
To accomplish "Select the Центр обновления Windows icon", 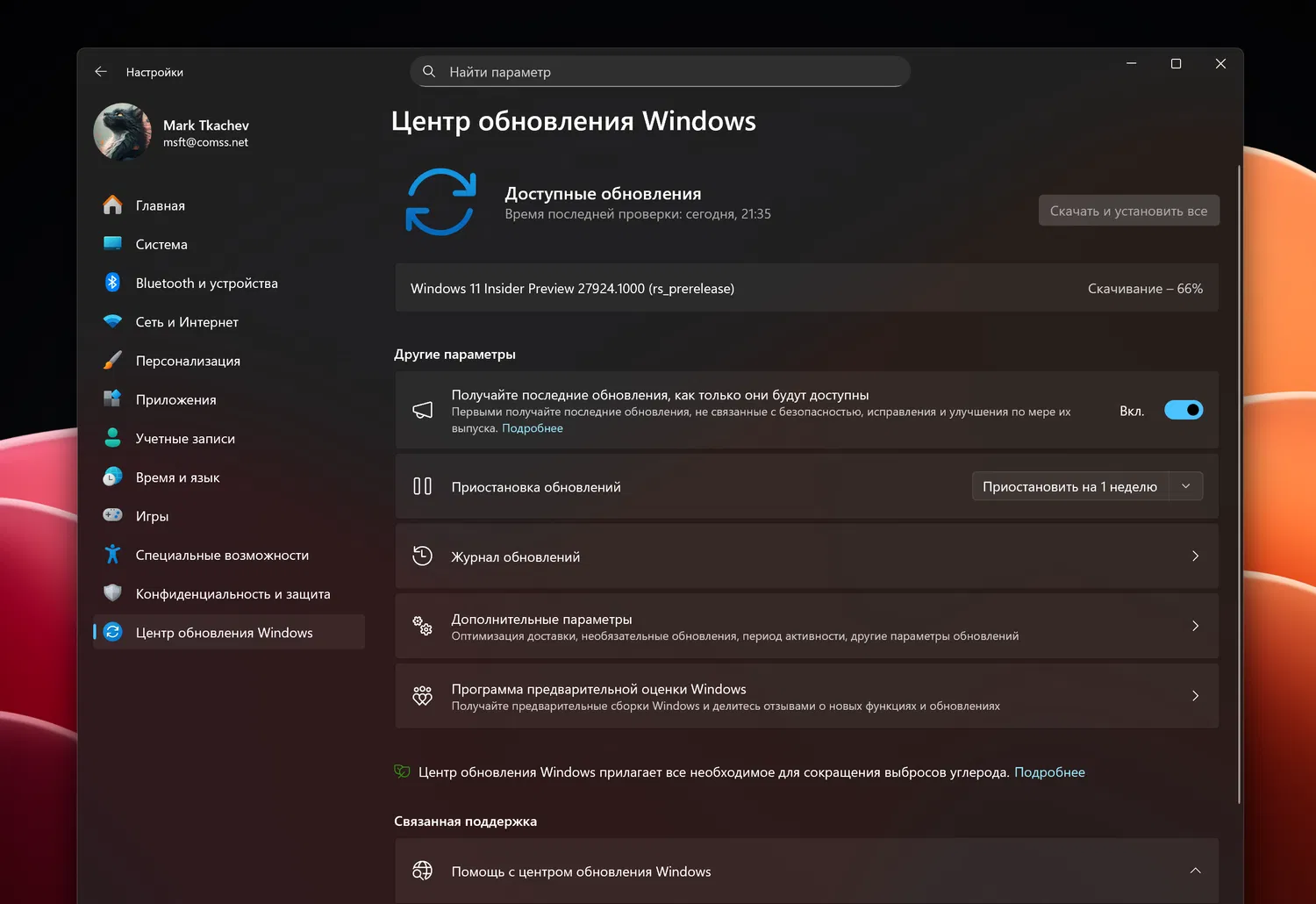I will tap(113, 632).
